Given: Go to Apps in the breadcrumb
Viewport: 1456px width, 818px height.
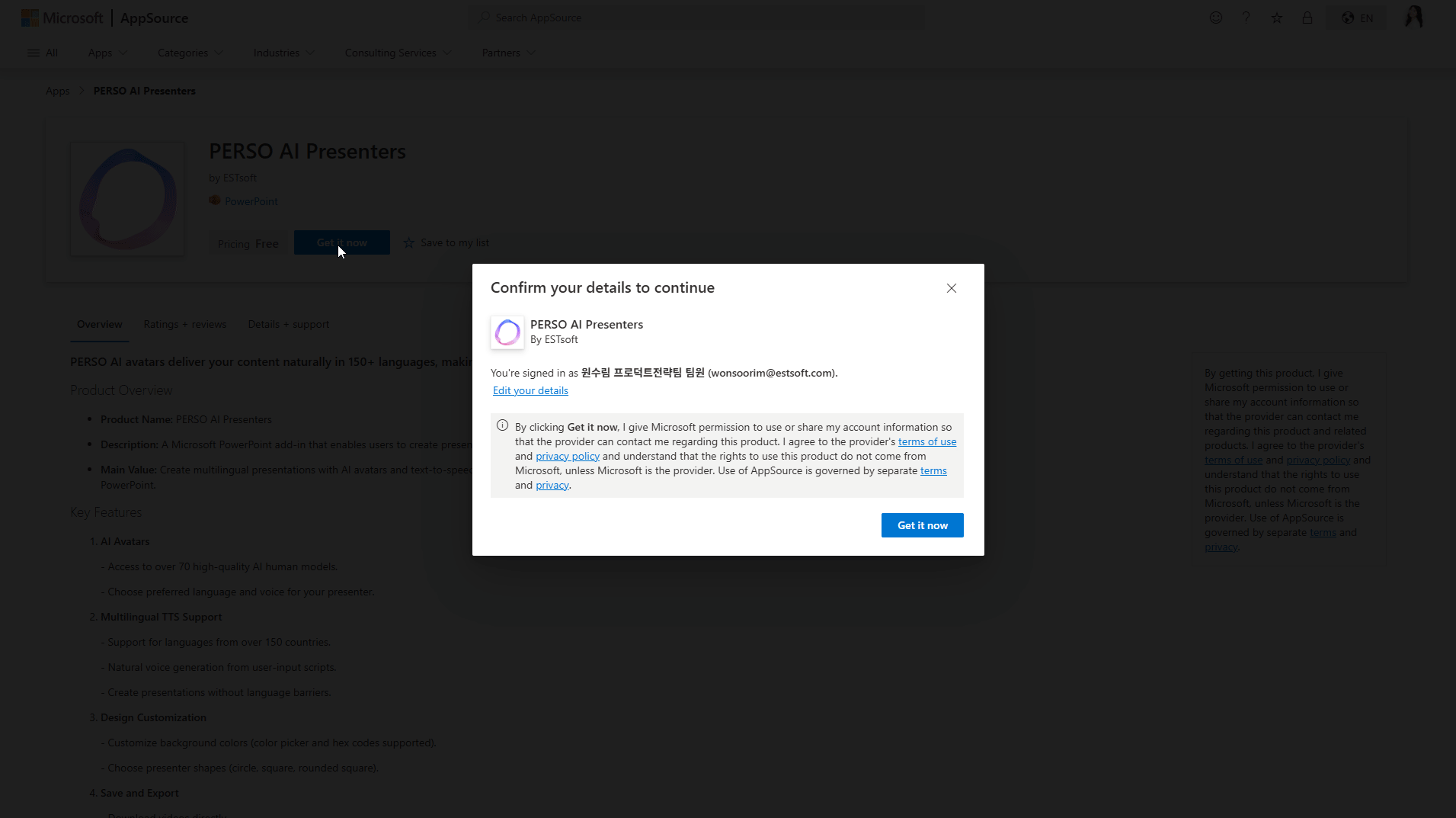Looking at the screenshot, I should tap(57, 91).
